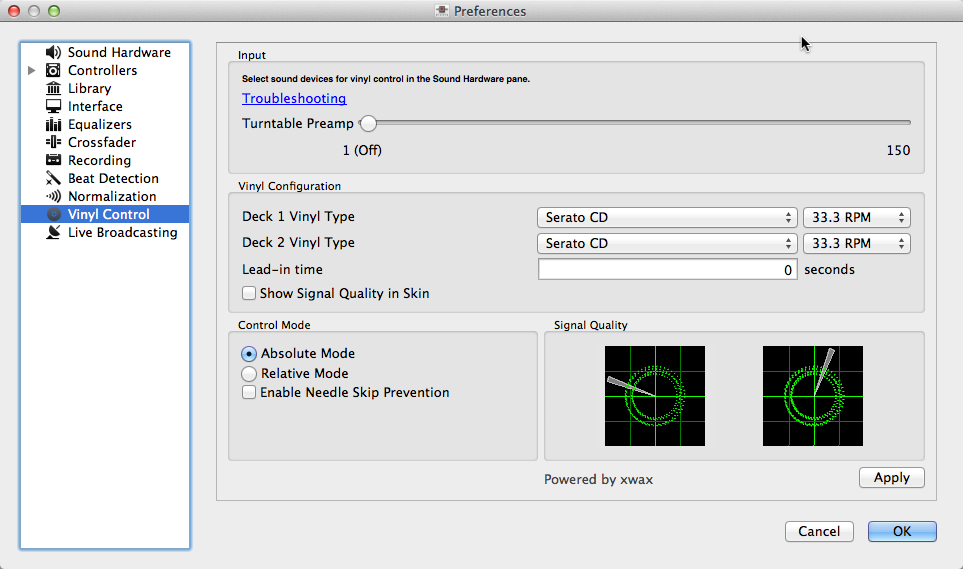Click the Sound Hardware speaker icon
The height and width of the screenshot is (569, 963).
click(x=54, y=52)
